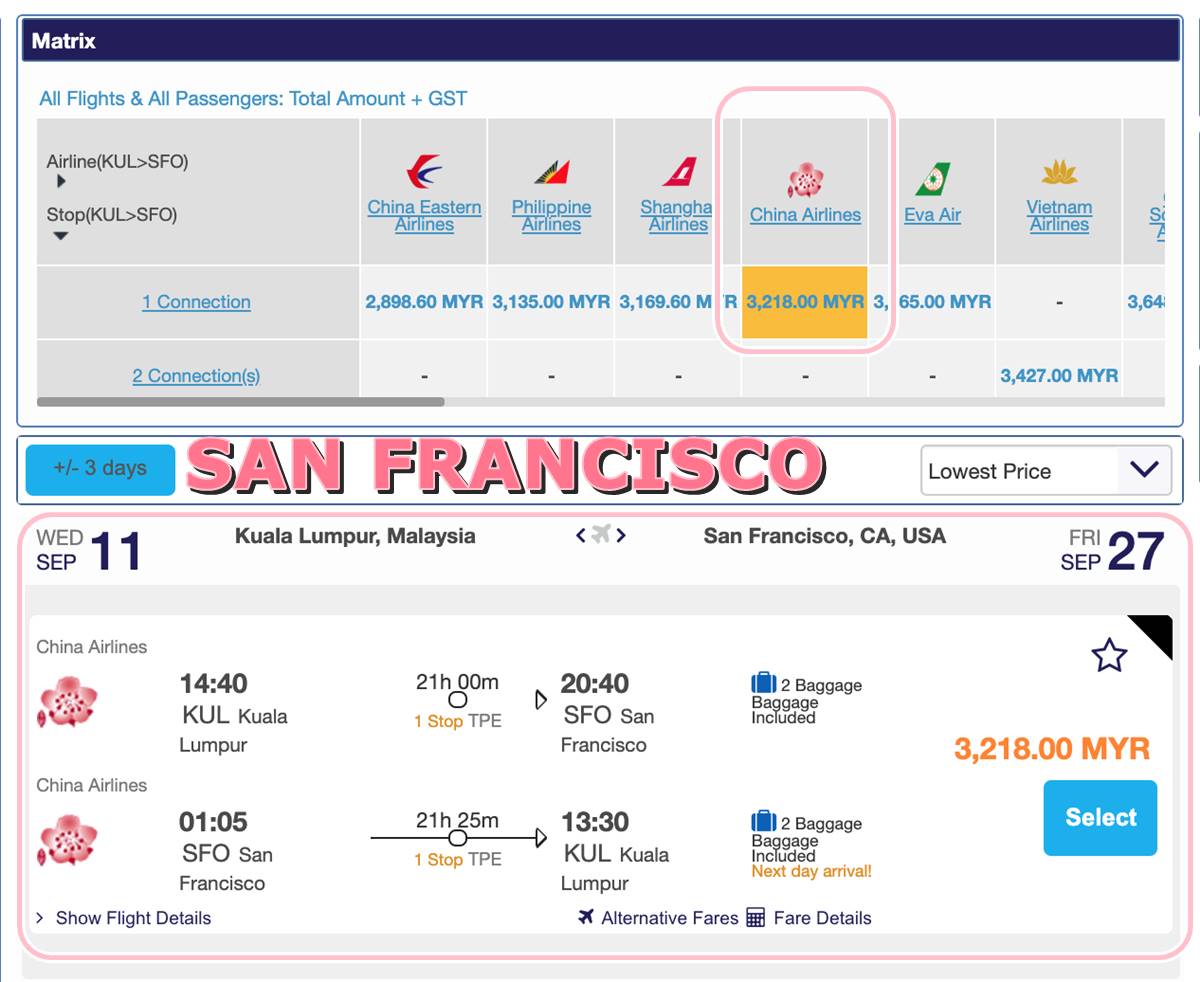Open the Eva Air link
This screenshot has width=1200, height=982.
tap(932, 215)
